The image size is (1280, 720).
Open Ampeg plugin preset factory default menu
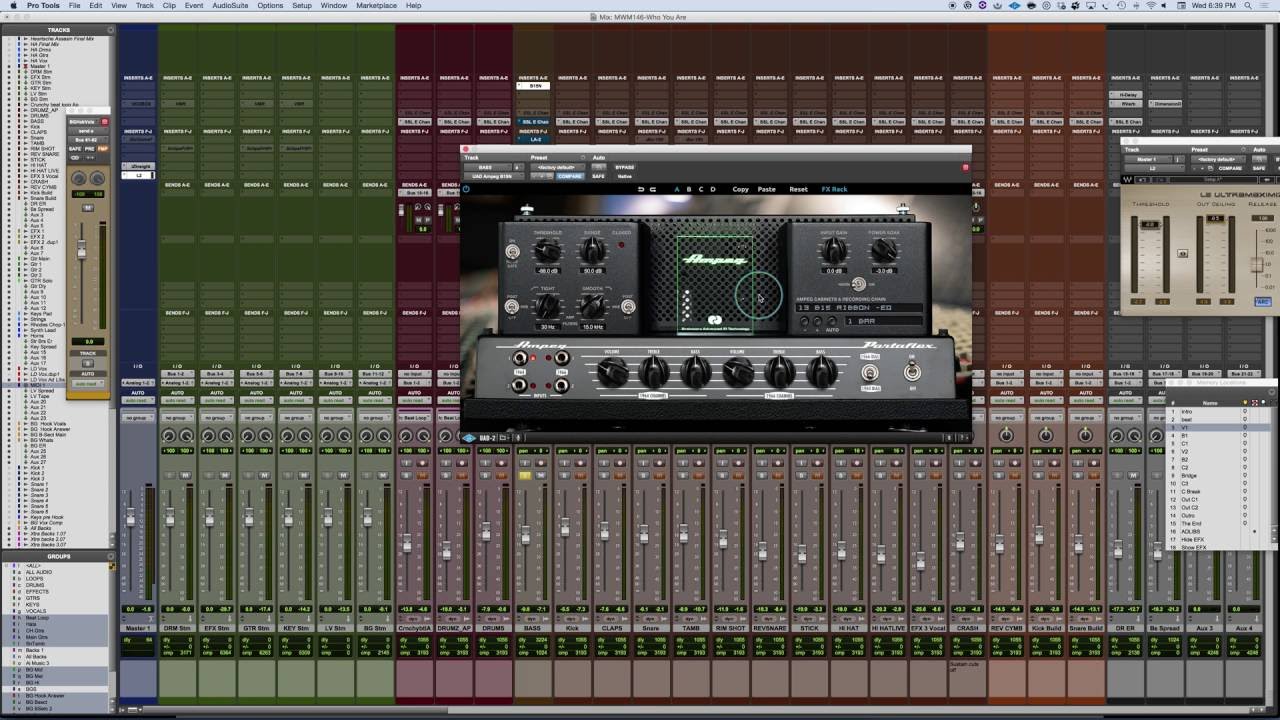(557, 167)
